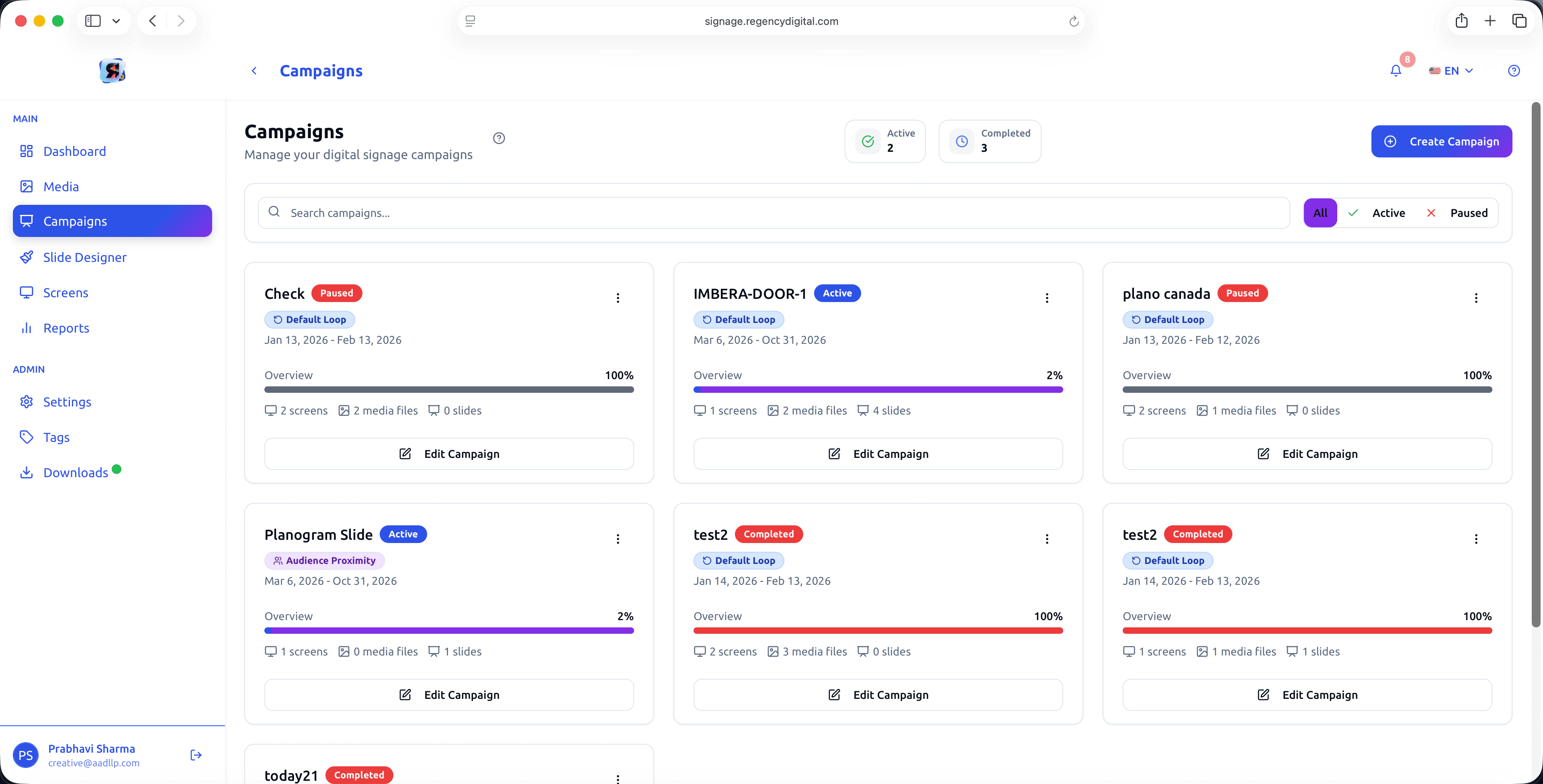Expand the EN language dropdown
The image size is (1543, 784).
pyautogui.click(x=1451, y=71)
